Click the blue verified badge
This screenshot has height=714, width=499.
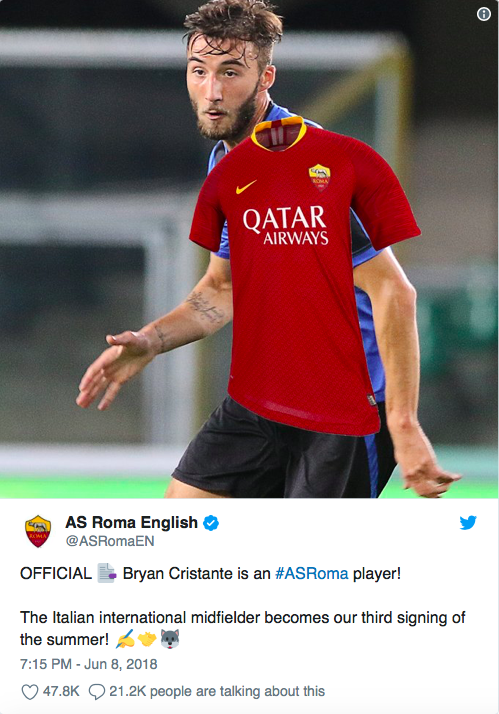210,523
